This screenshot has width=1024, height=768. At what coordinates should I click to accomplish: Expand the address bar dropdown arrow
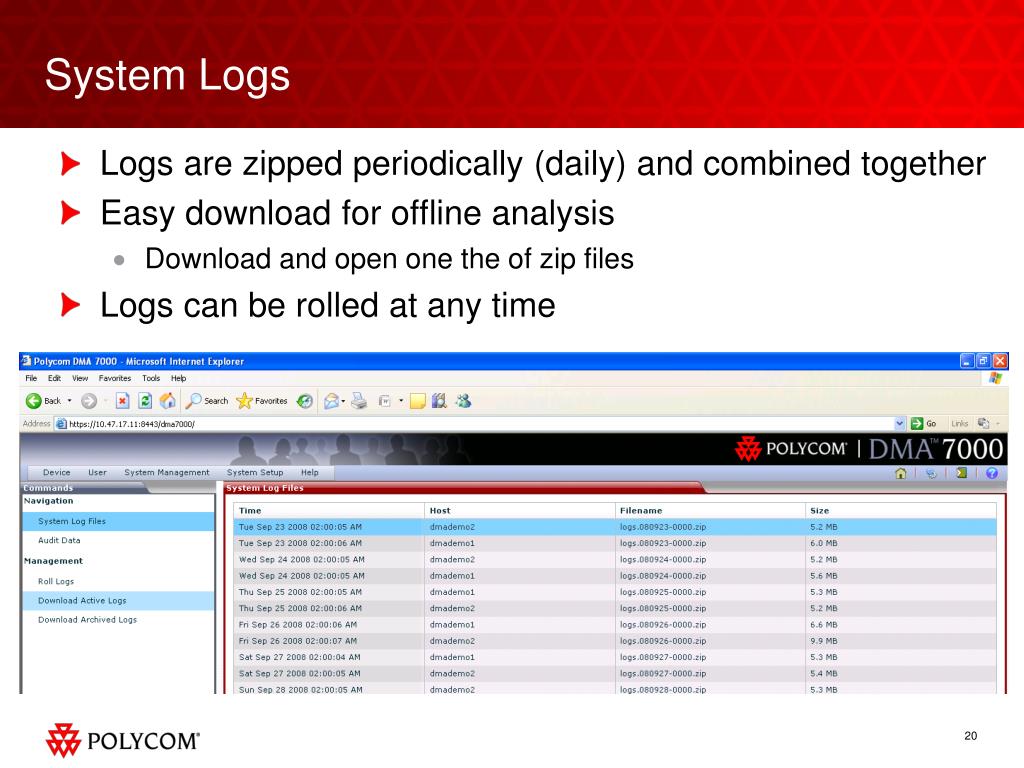pos(900,423)
